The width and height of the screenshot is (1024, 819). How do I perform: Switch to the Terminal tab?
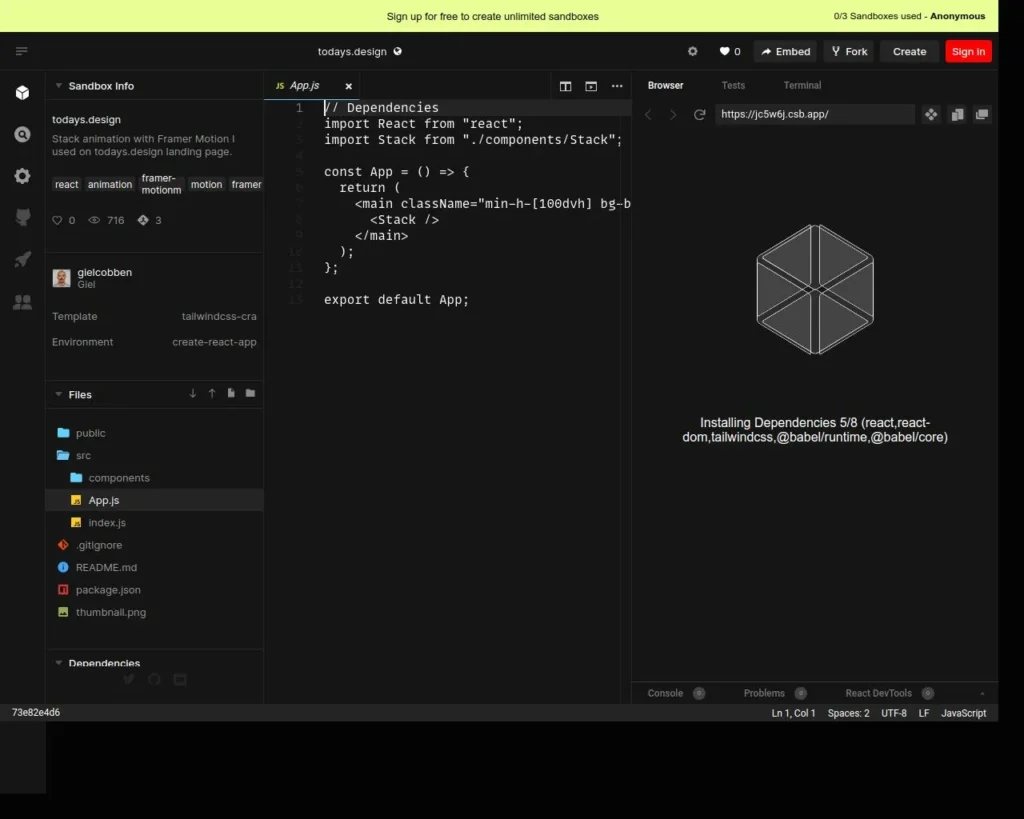click(x=802, y=86)
